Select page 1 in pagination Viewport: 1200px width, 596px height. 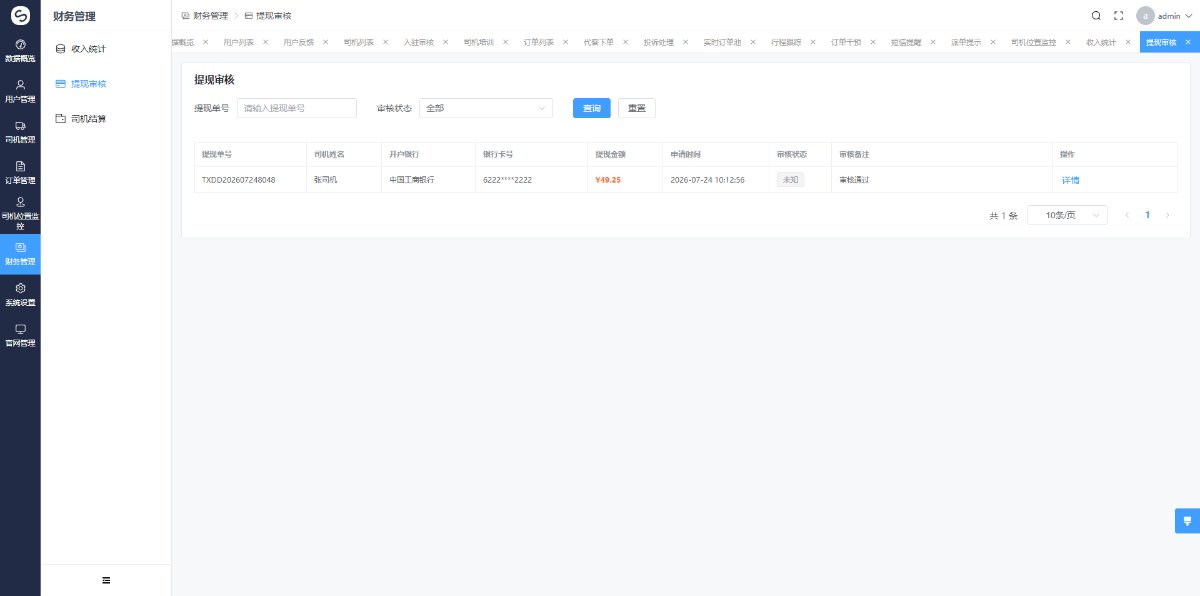click(1147, 215)
